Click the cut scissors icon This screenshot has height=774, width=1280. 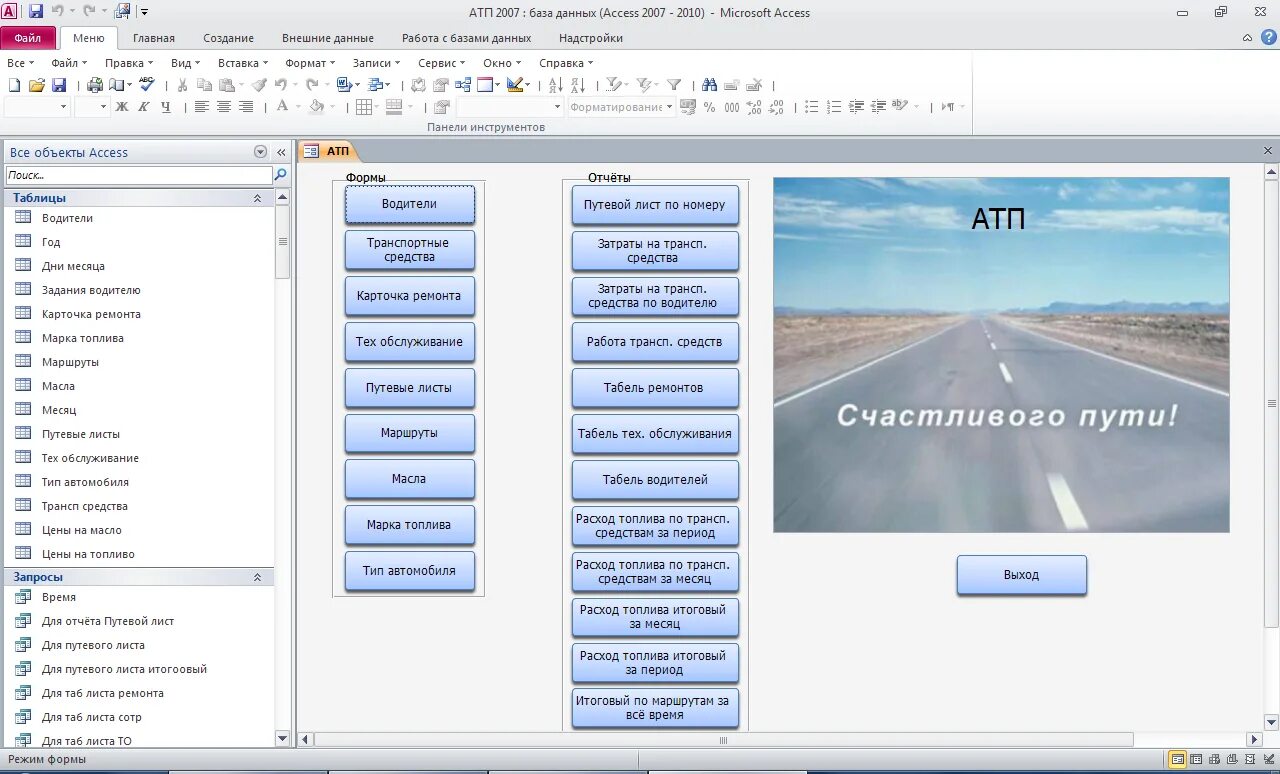coord(182,85)
